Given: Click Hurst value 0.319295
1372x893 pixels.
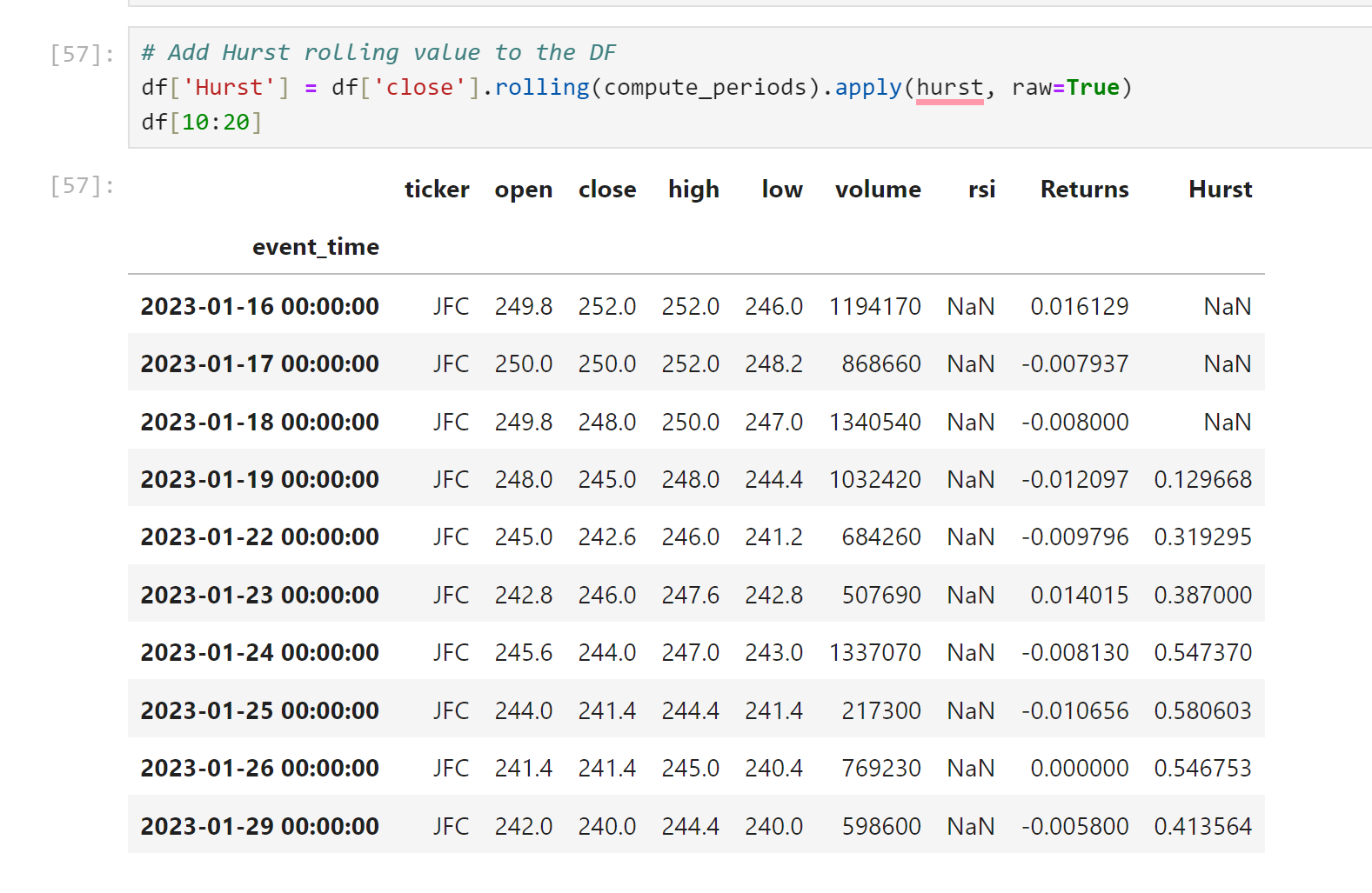Looking at the screenshot, I should tap(1202, 536).
